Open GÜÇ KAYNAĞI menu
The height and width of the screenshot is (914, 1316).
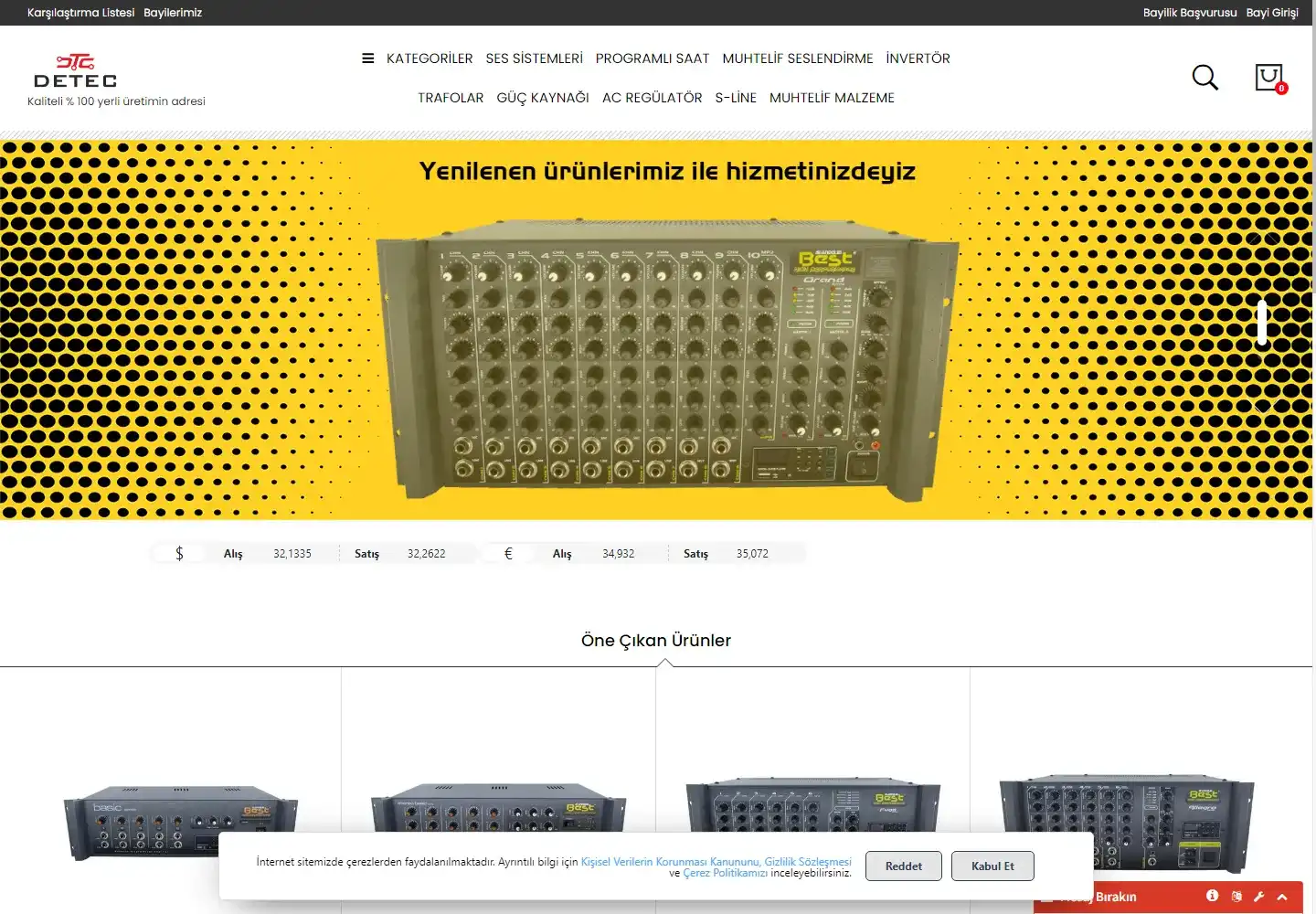[543, 98]
